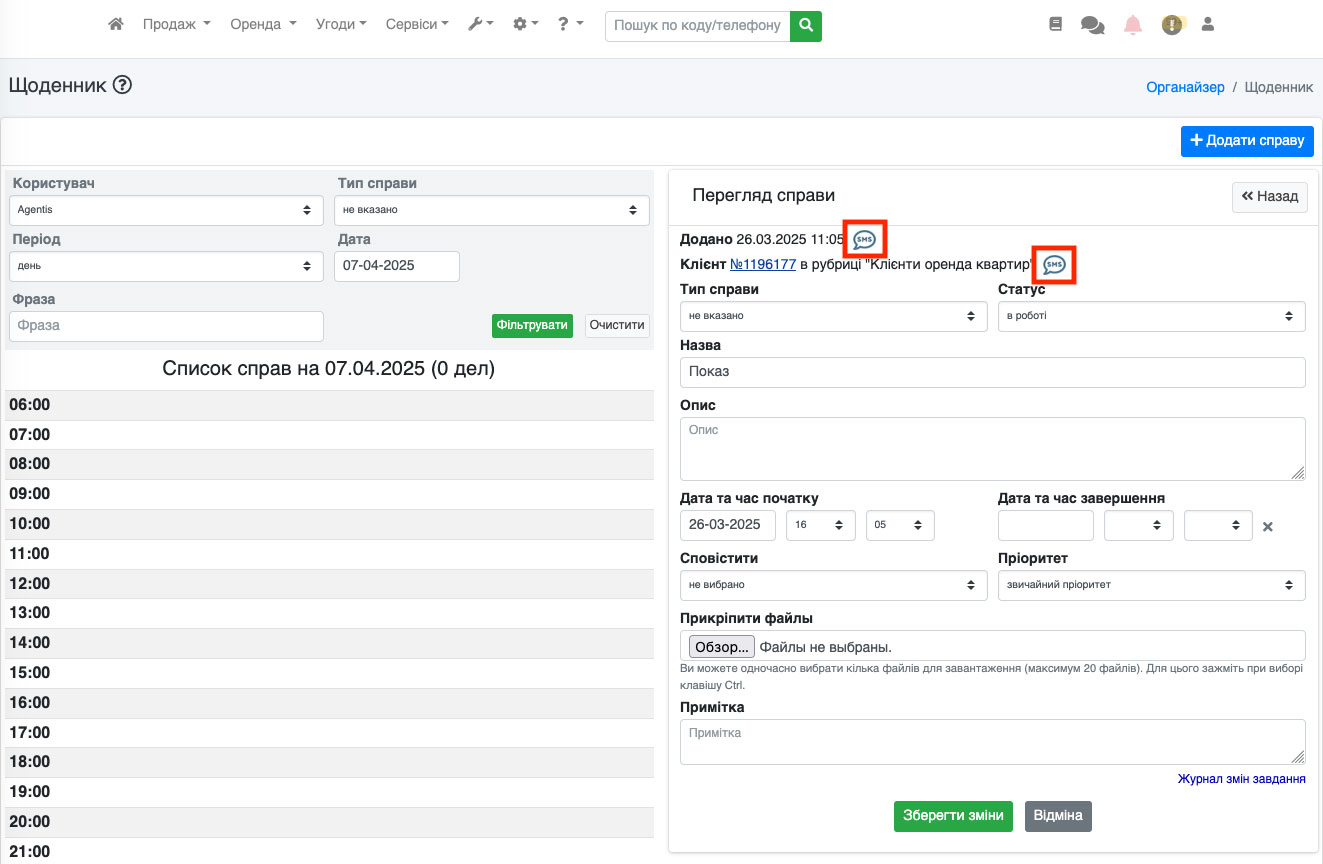1323x864 pixels.
Task: Expand the Пріоритет dropdown
Action: [x=1151, y=585]
